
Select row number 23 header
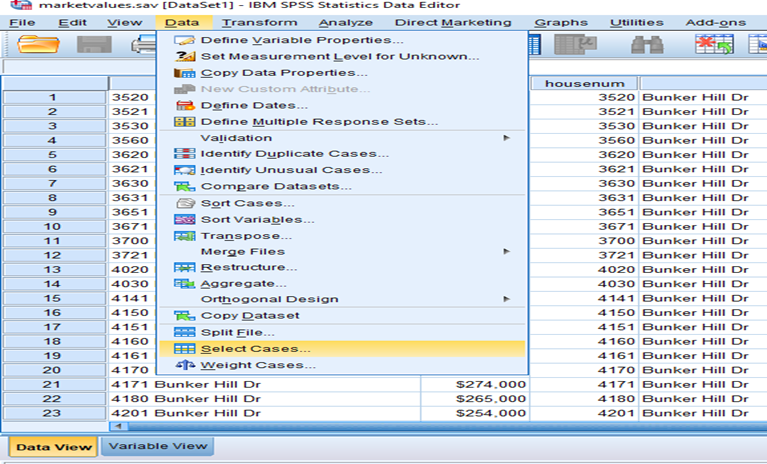point(53,413)
